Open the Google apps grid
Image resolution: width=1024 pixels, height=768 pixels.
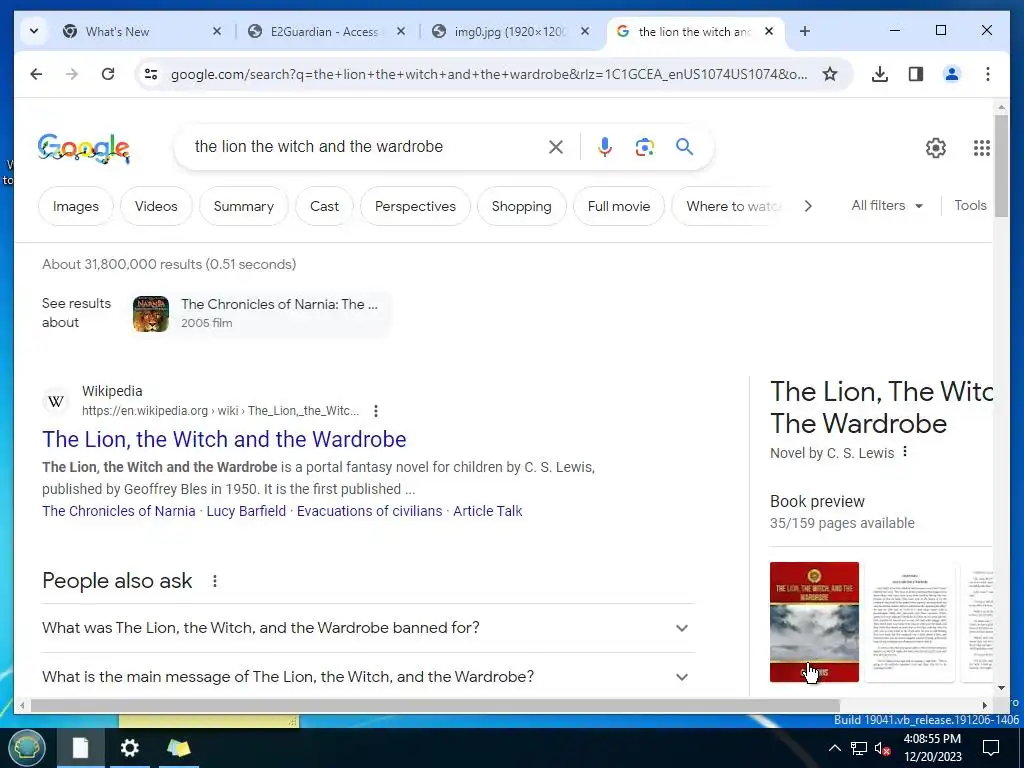[x=982, y=148]
